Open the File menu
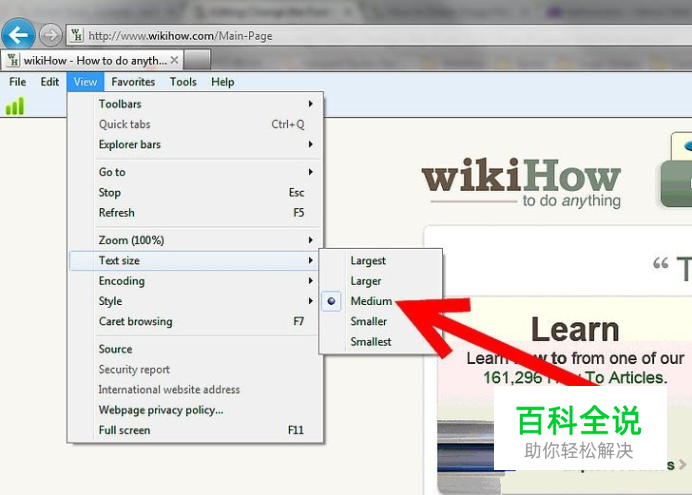 tap(17, 82)
